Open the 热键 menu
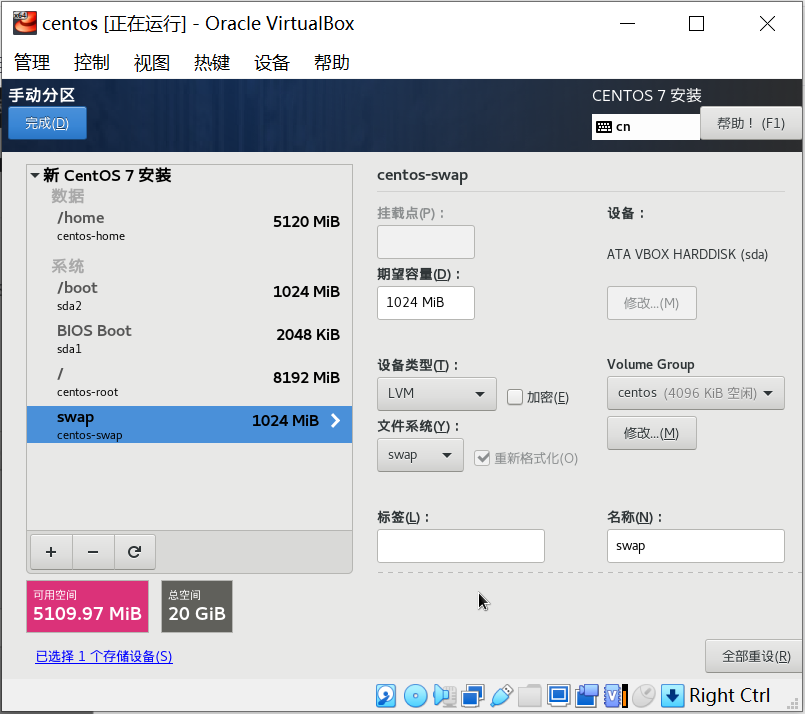The image size is (805, 714). (212, 63)
